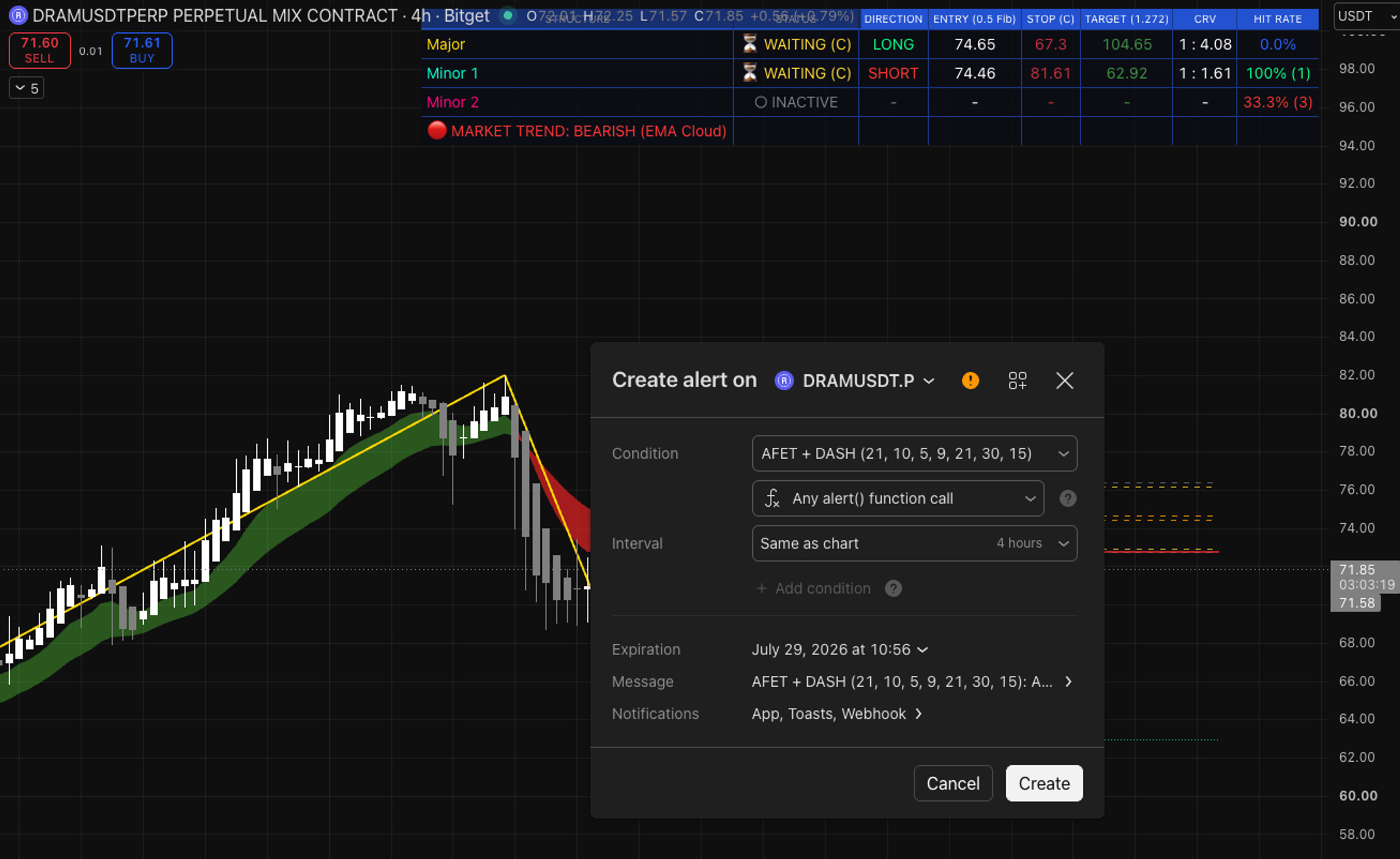The height and width of the screenshot is (859, 1400).
Task: Click the ENTRY (0.5 Fib) column header
Action: pos(974,19)
